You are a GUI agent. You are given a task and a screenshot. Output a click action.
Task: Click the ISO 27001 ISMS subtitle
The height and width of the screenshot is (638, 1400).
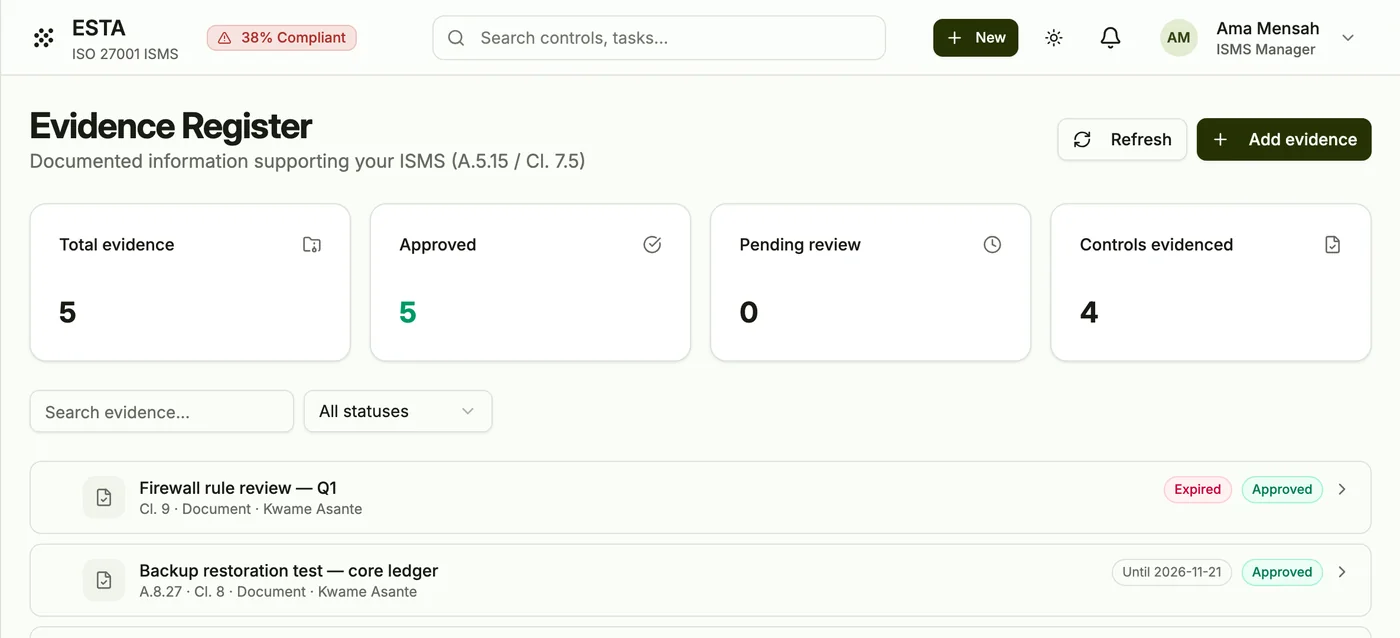click(125, 54)
